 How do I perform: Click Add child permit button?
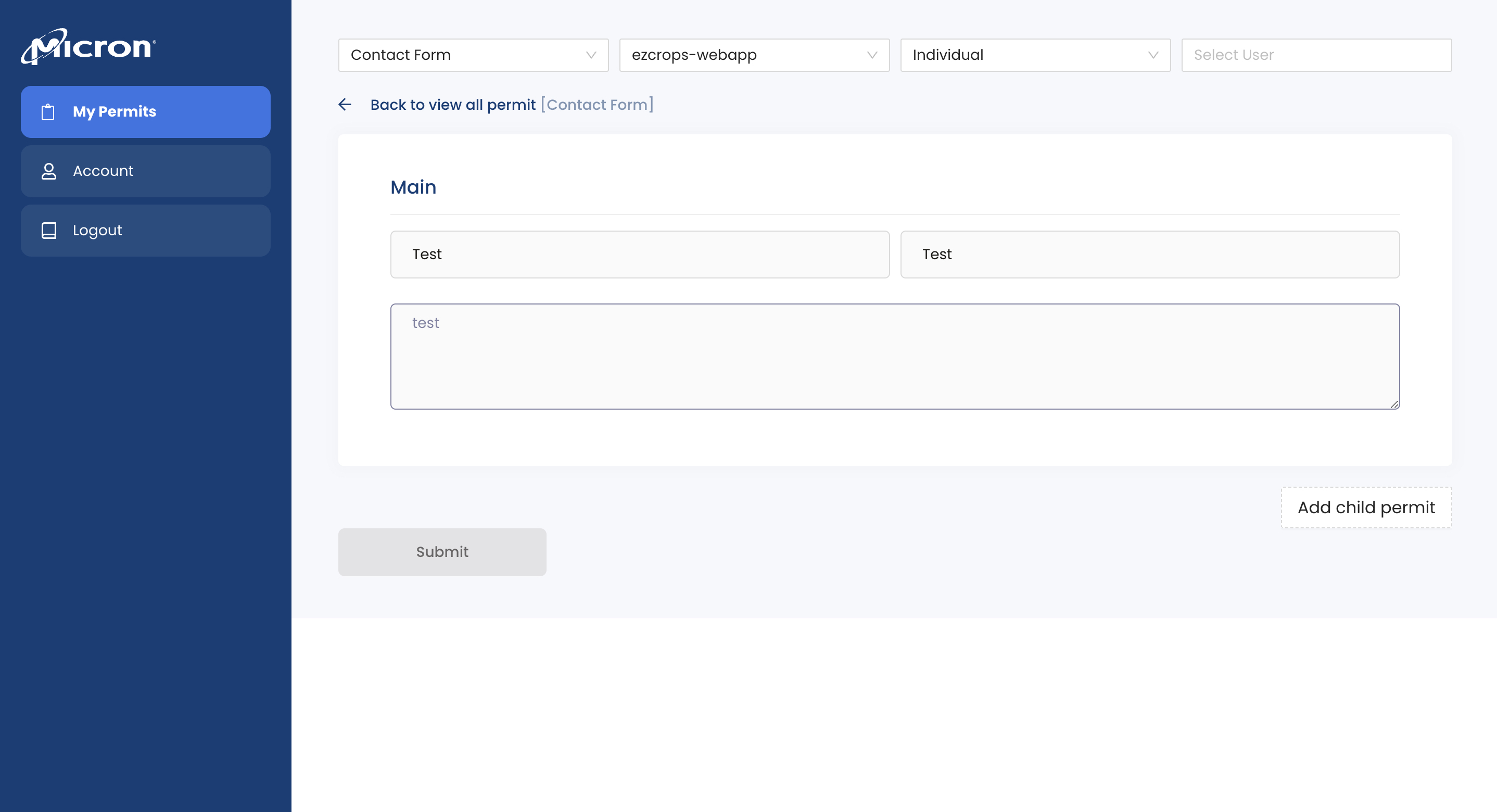coord(1366,508)
